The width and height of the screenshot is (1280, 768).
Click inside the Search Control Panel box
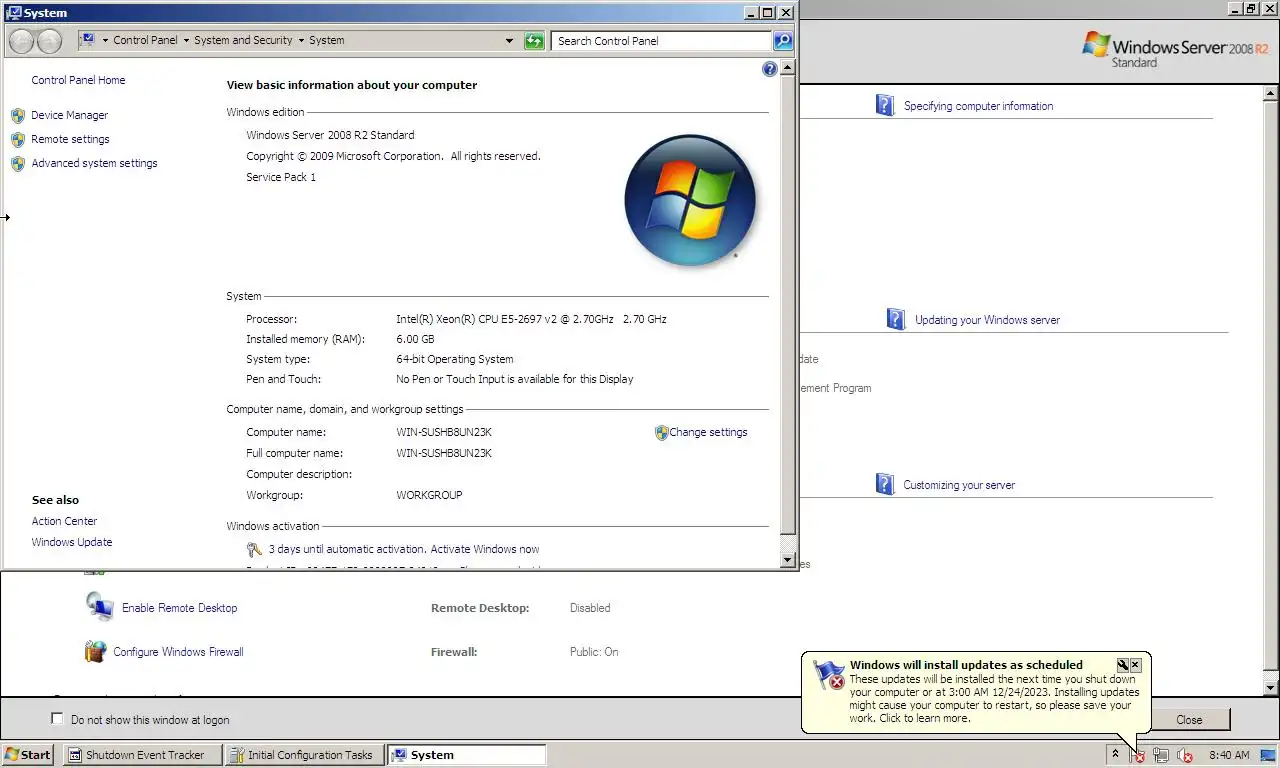[x=661, y=41]
